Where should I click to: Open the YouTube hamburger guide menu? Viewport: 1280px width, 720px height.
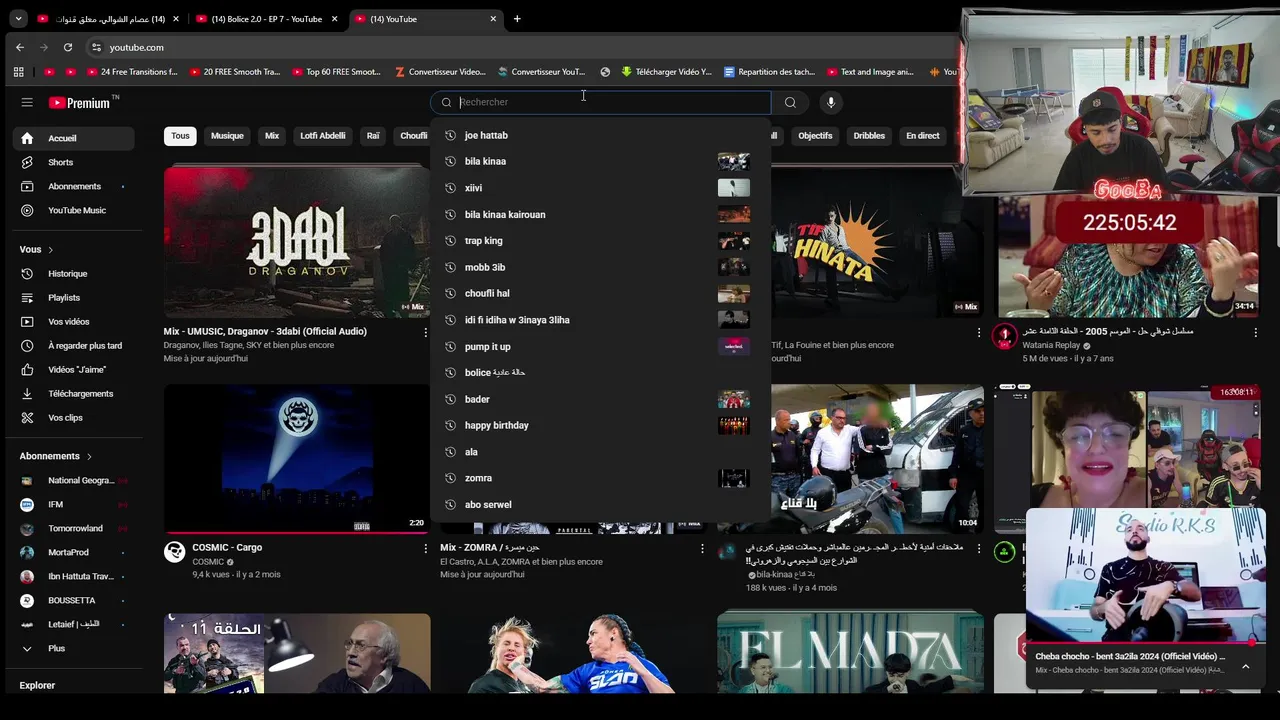point(27,102)
